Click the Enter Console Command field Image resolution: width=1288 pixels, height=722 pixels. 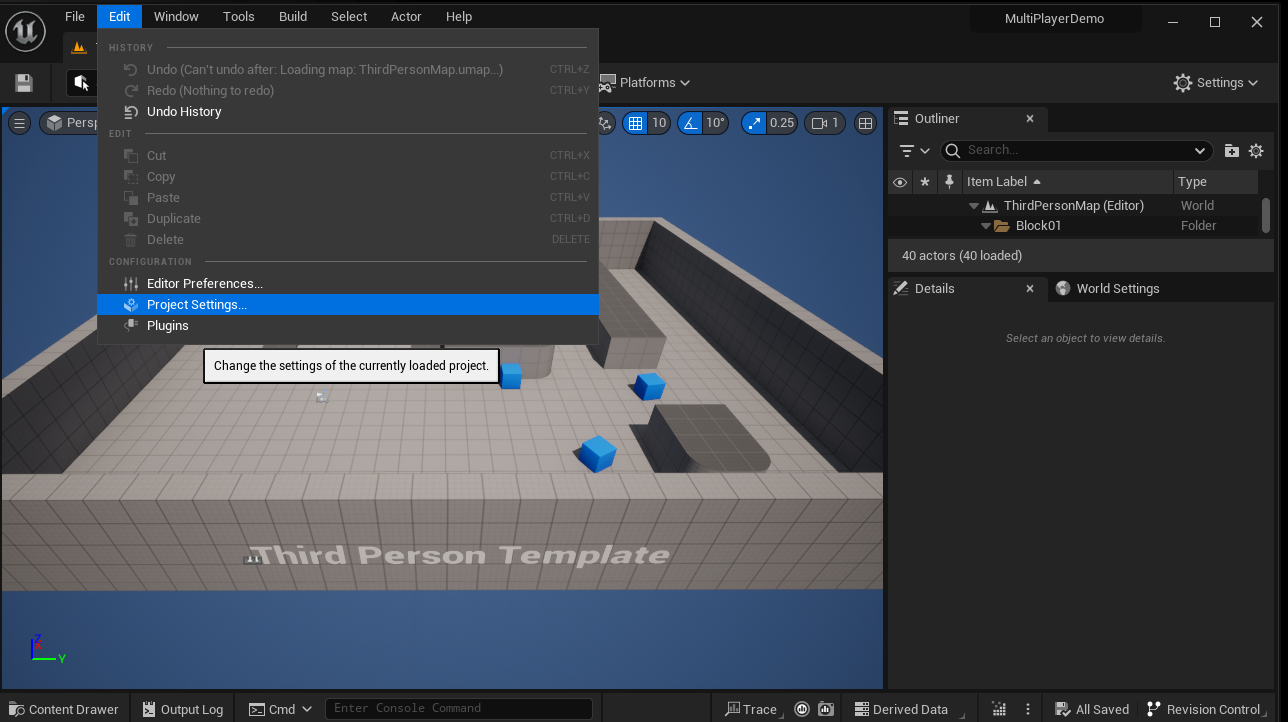coord(458,708)
